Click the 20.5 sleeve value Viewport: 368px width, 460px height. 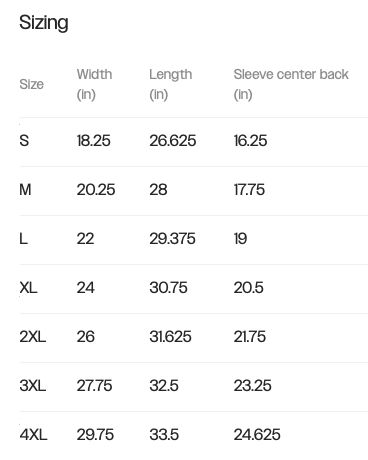pos(248,288)
